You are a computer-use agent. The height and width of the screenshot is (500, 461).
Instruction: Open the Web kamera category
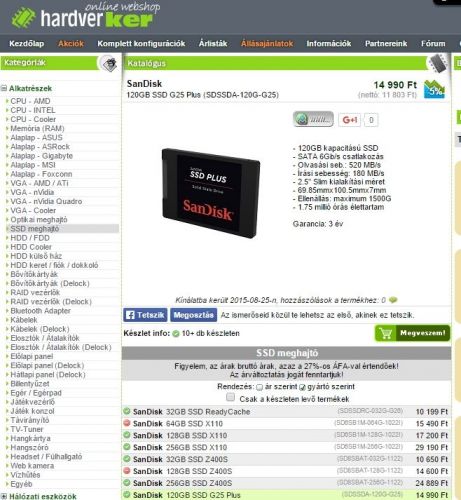32,466
